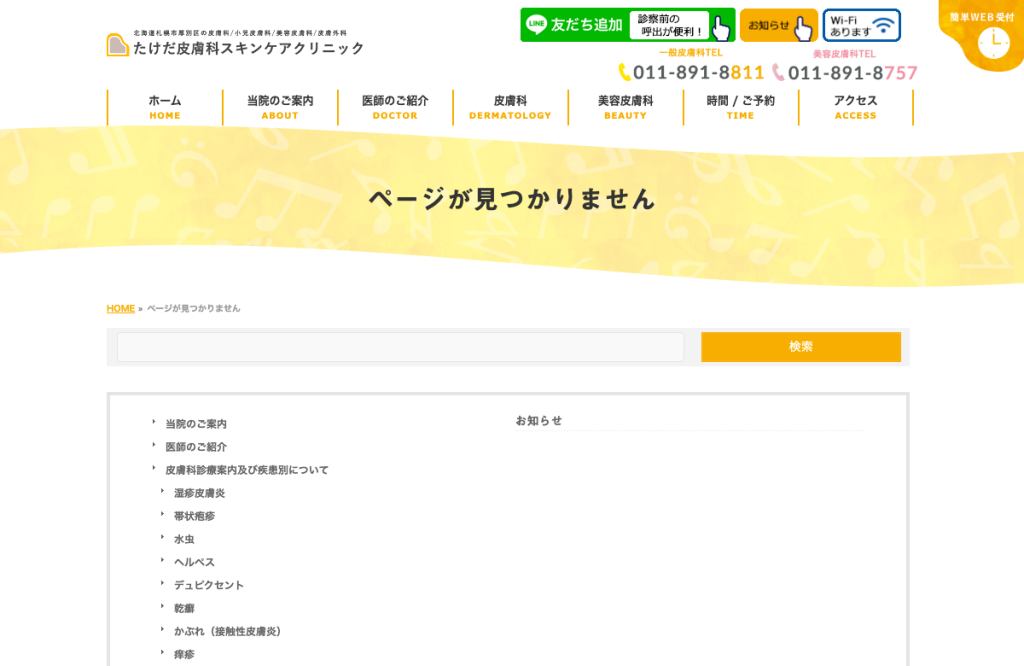
Task: Click the ページが見つかりません breadcrumb text
Action: click(x=193, y=308)
